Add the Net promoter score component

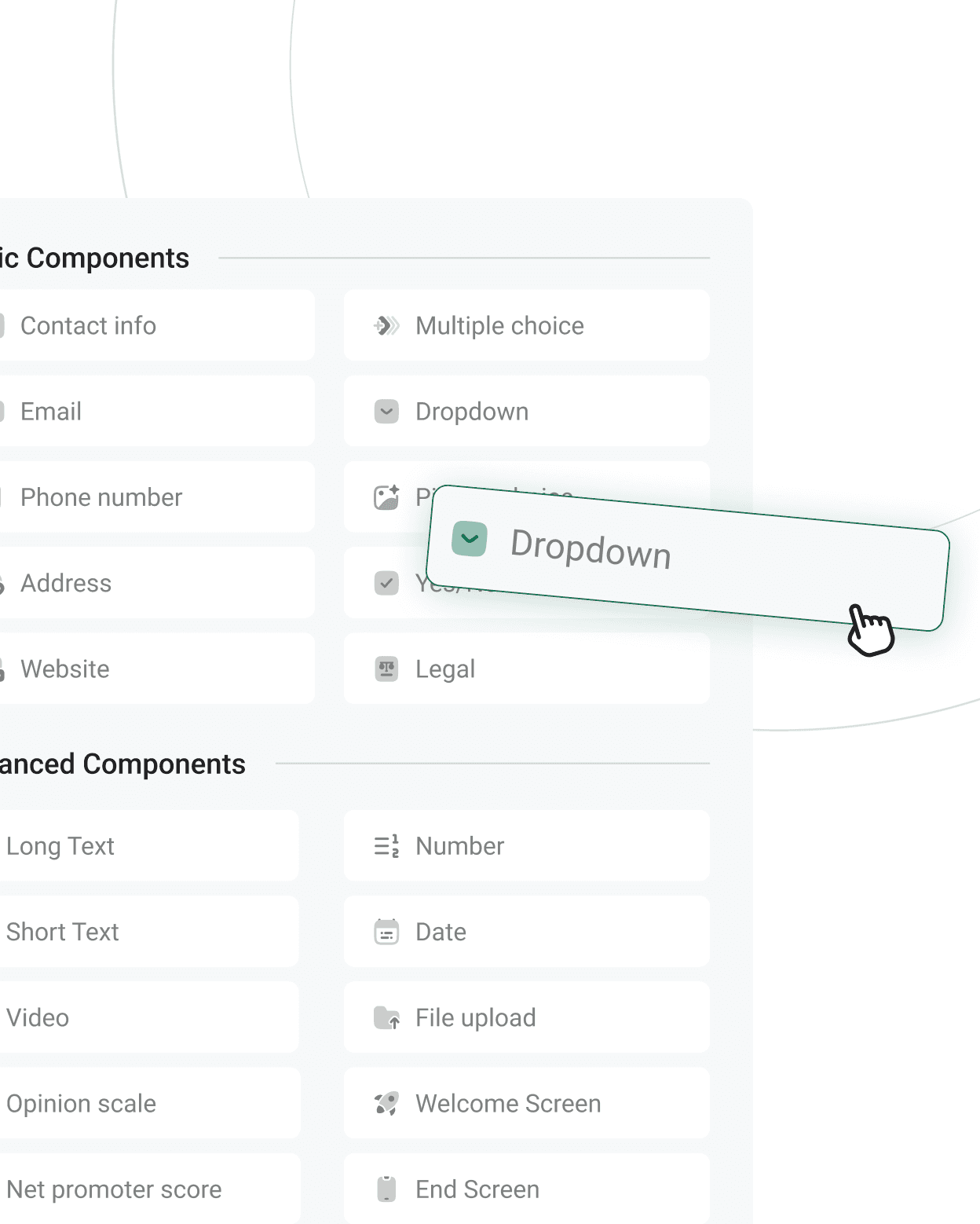pyautogui.click(x=149, y=1189)
